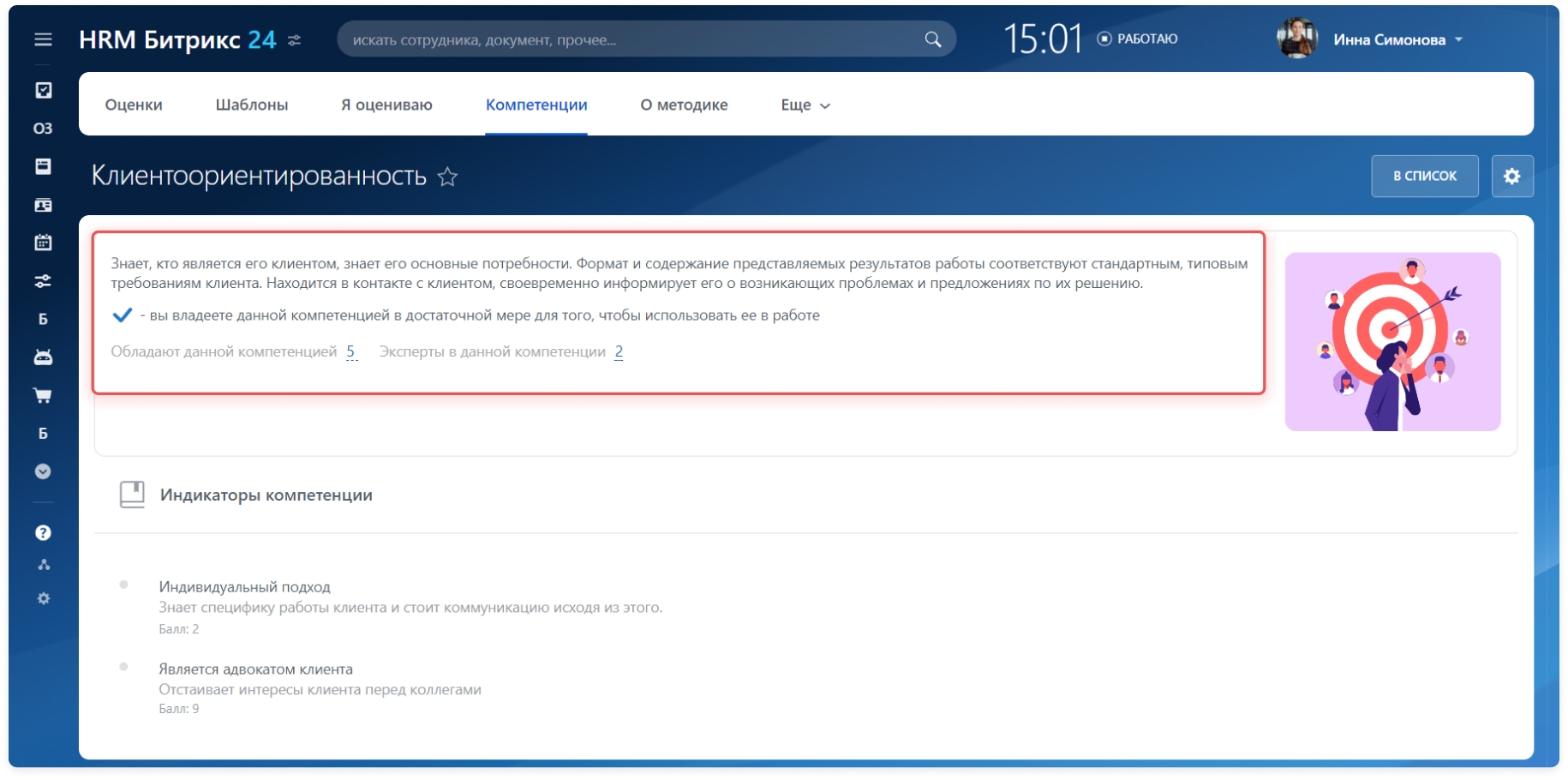Open the Инна Симонова user menu
The image size is (1568, 780).
point(1397,39)
